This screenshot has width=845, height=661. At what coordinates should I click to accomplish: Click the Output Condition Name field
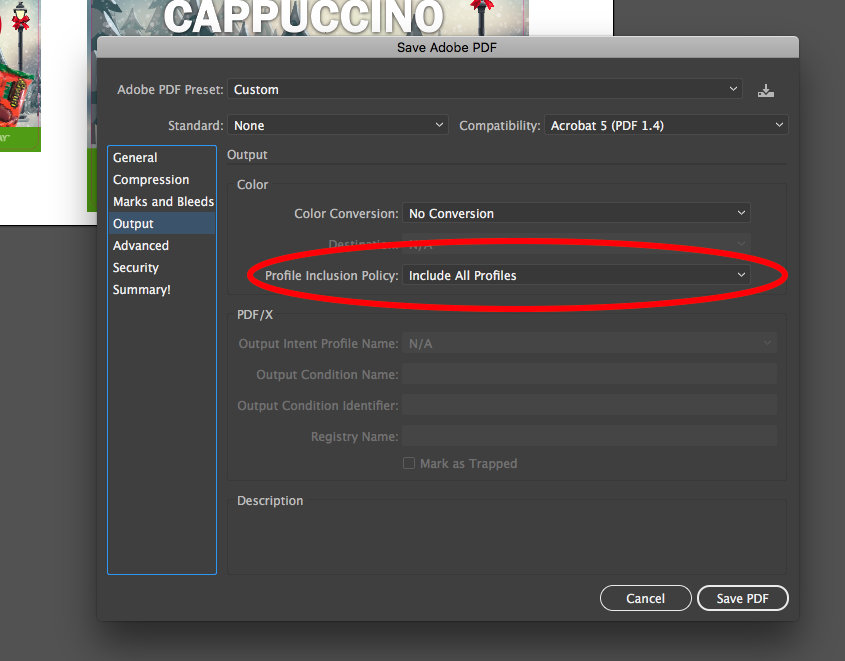coord(590,374)
